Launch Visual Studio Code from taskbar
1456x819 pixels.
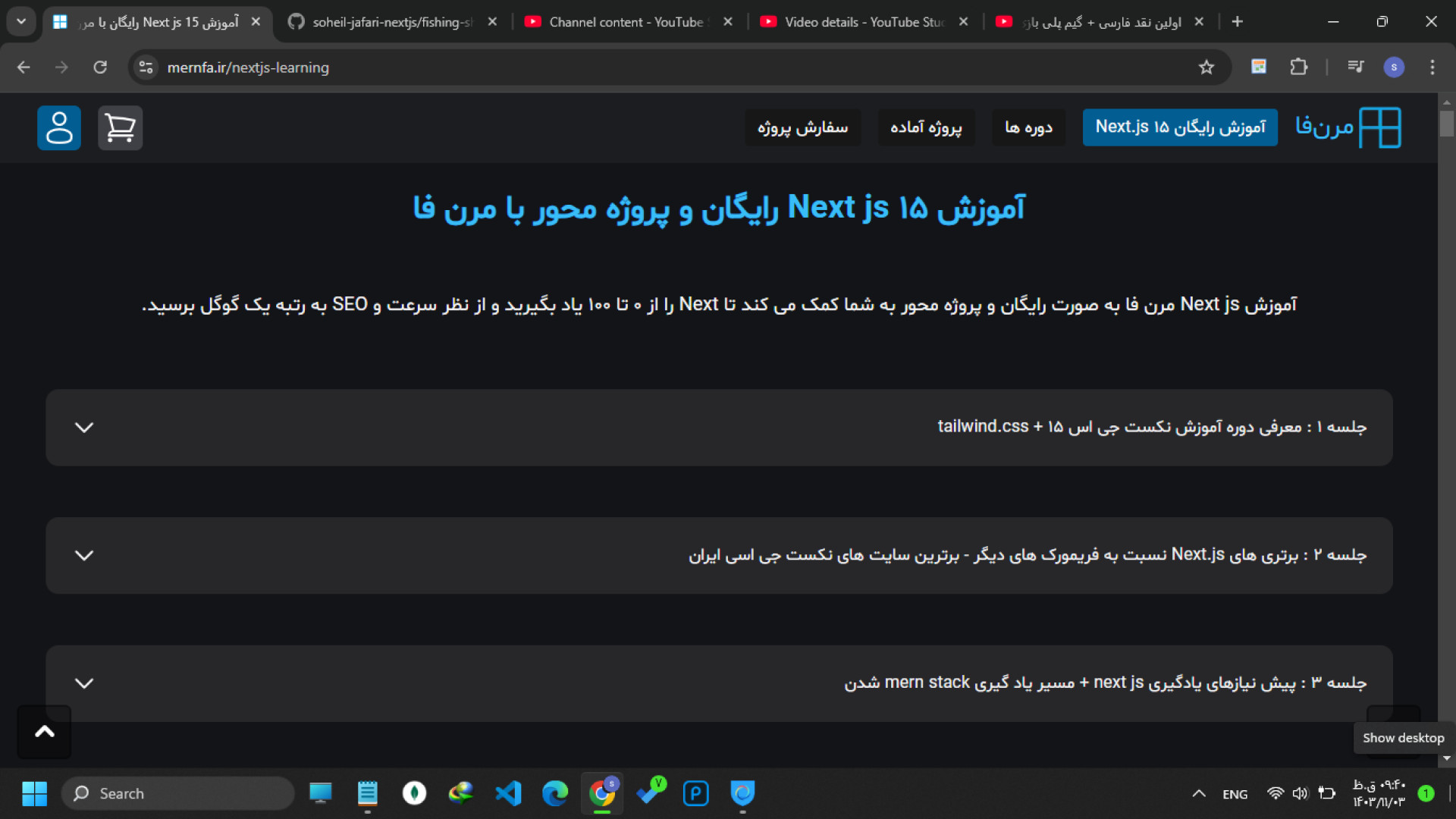pos(508,793)
